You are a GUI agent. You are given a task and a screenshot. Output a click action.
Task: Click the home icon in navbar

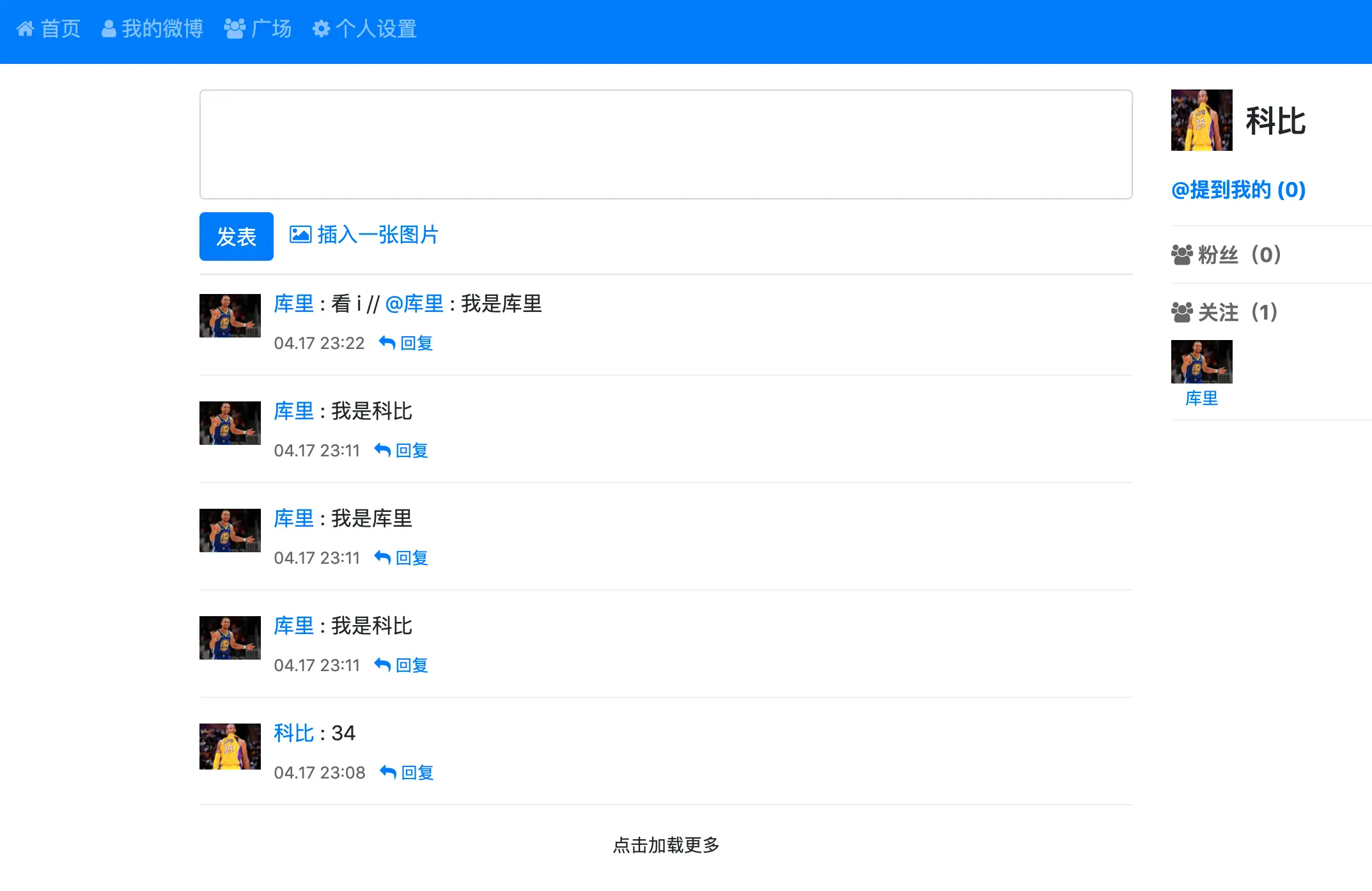[x=25, y=29]
